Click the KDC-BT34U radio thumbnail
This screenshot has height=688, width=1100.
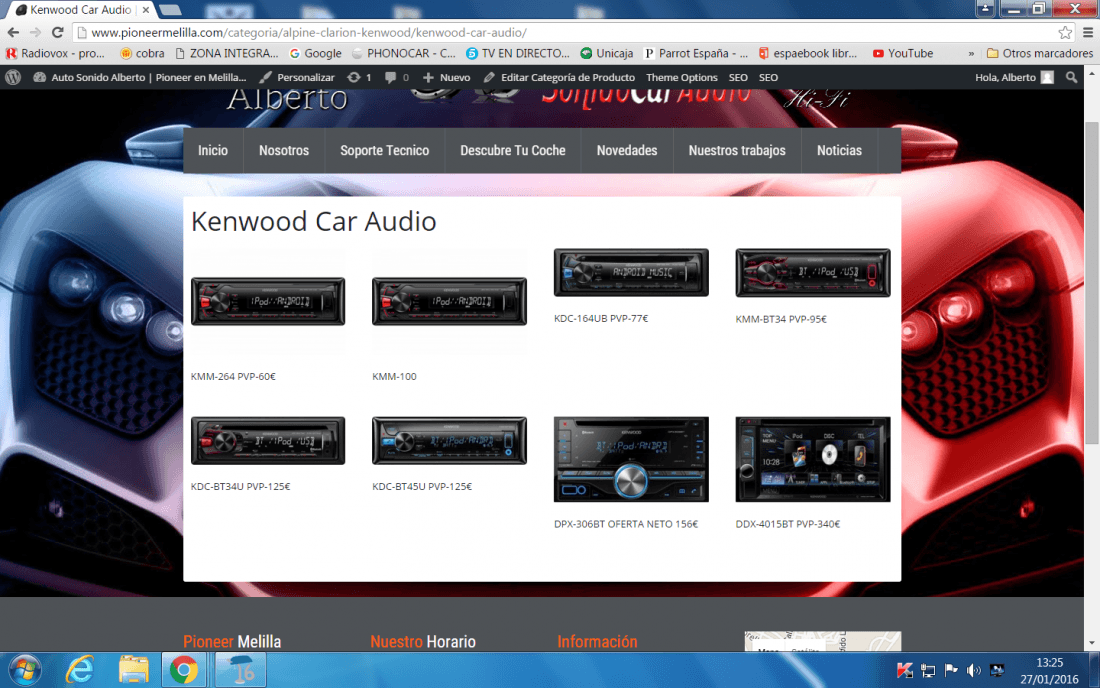(x=268, y=440)
